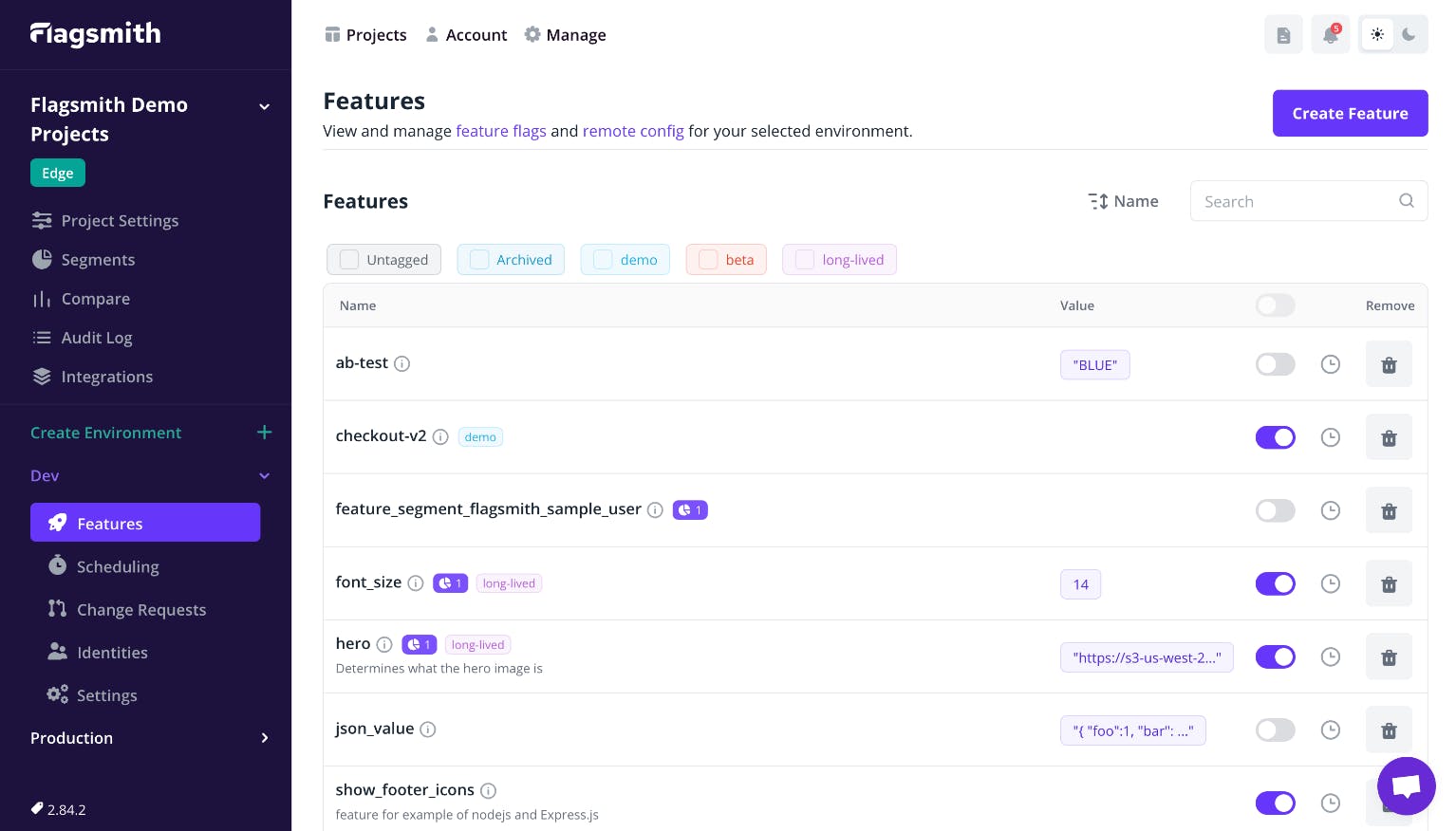Disable the hero feature toggle
Screen dimensions: 1456x831
[x=1275, y=656]
